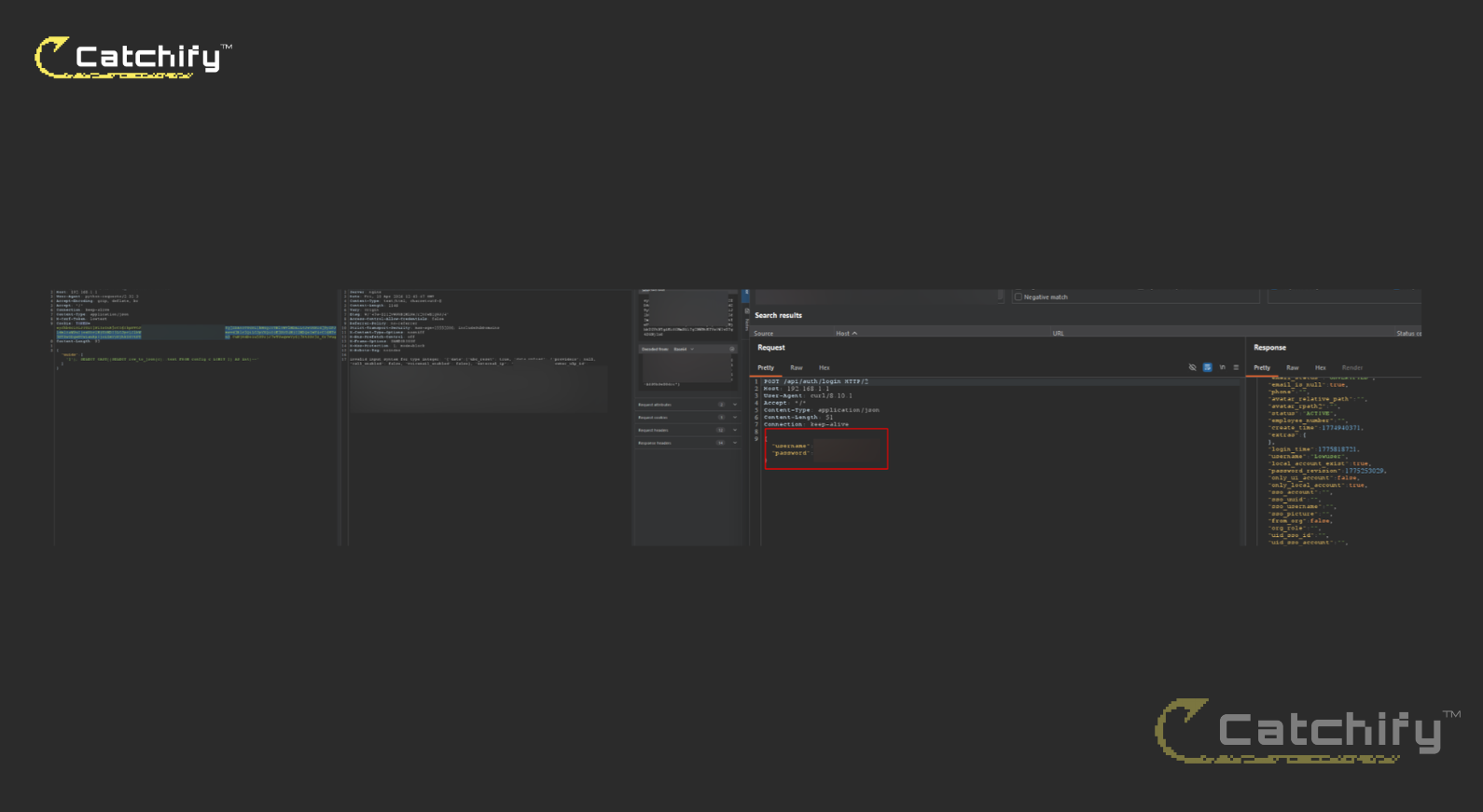Click the "status": "ACTIVE" response line

tap(1301, 413)
